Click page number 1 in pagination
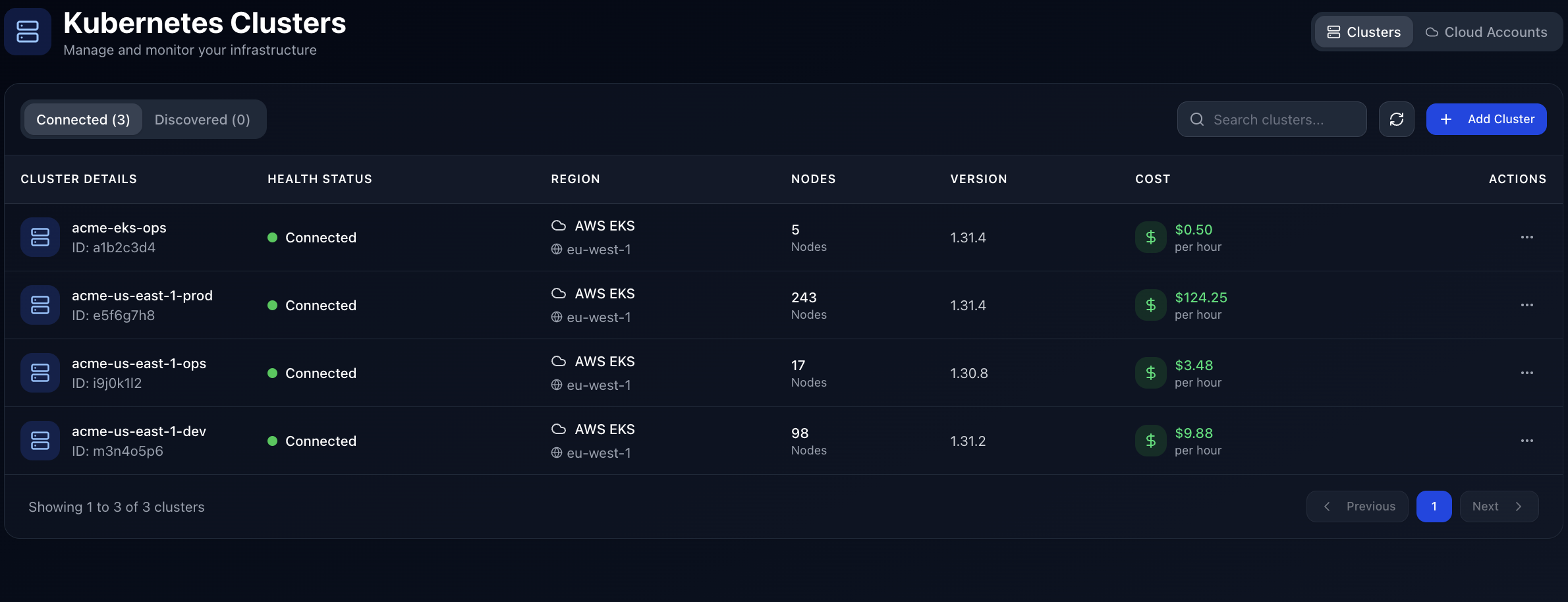1568x602 pixels. (1434, 506)
